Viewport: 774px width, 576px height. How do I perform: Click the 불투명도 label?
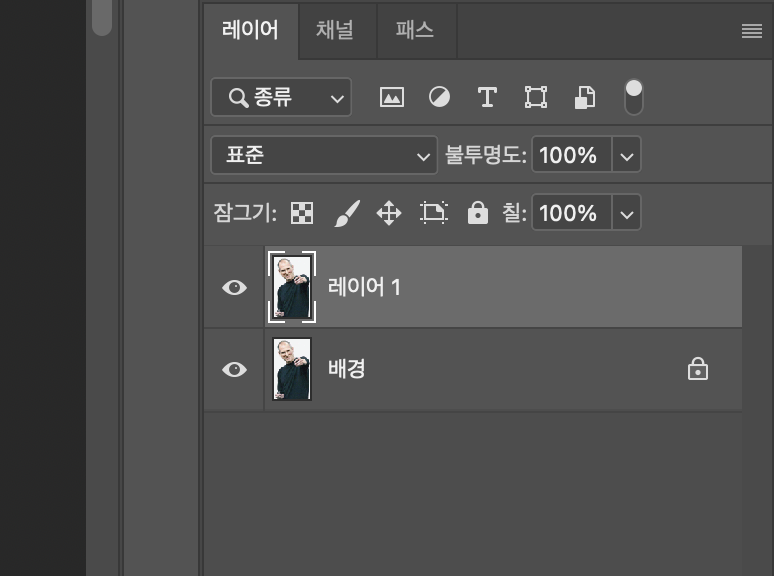click(486, 155)
